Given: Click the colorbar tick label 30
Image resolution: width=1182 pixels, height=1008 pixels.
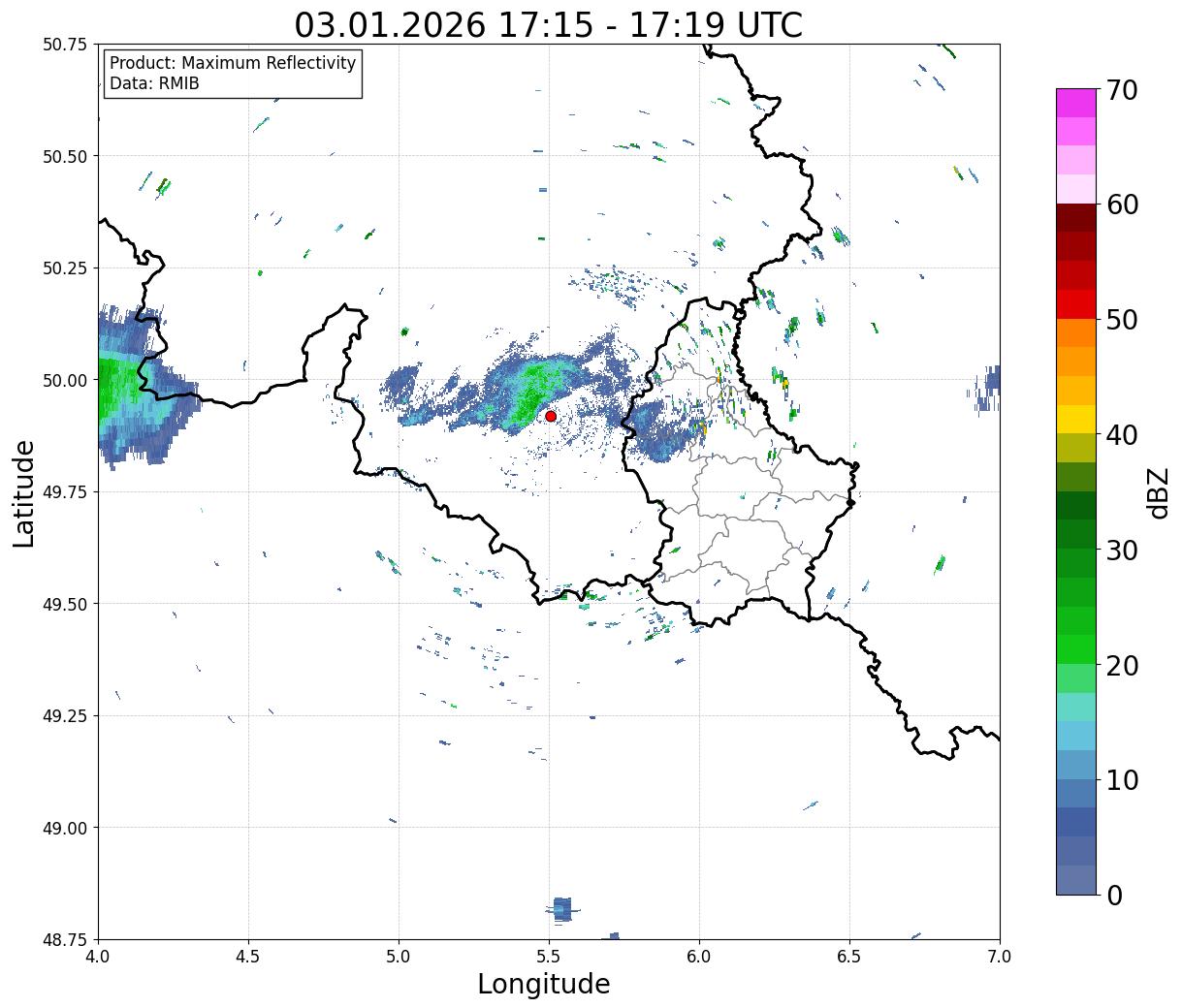Looking at the screenshot, I should (x=1122, y=551).
